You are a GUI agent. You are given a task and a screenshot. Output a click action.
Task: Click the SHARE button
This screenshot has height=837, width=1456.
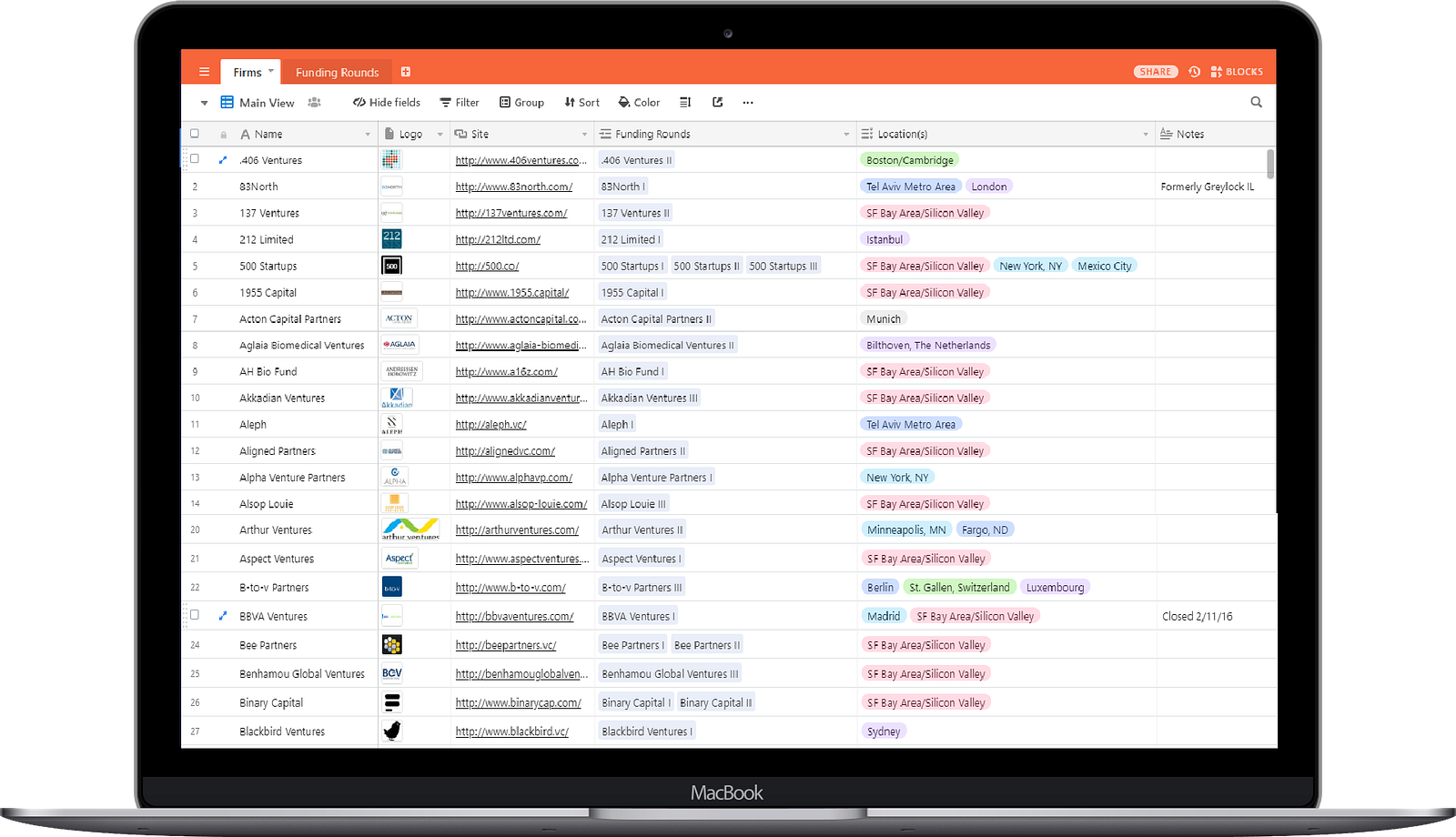[1156, 72]
